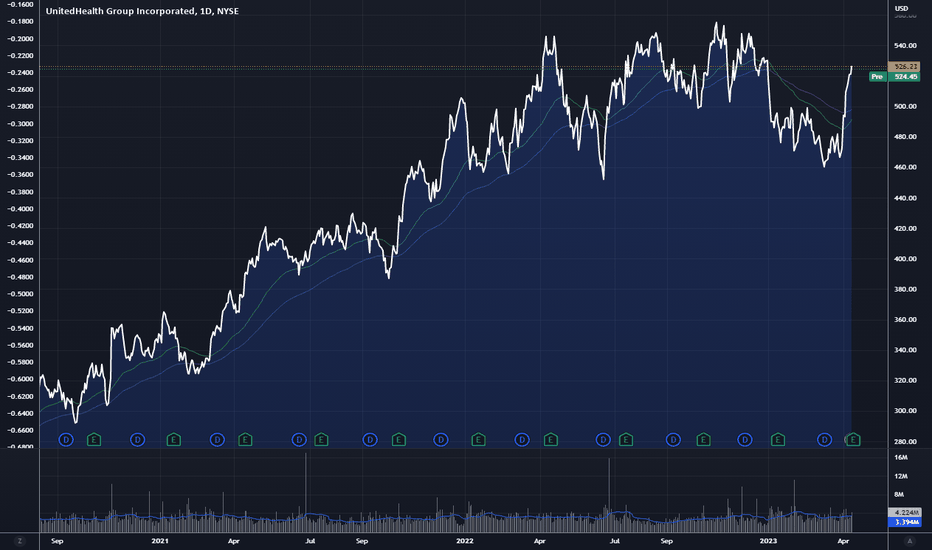932x550 pixels.
Task: Click the -0.3000 left axis label
Action: click(x=20, y=124)
